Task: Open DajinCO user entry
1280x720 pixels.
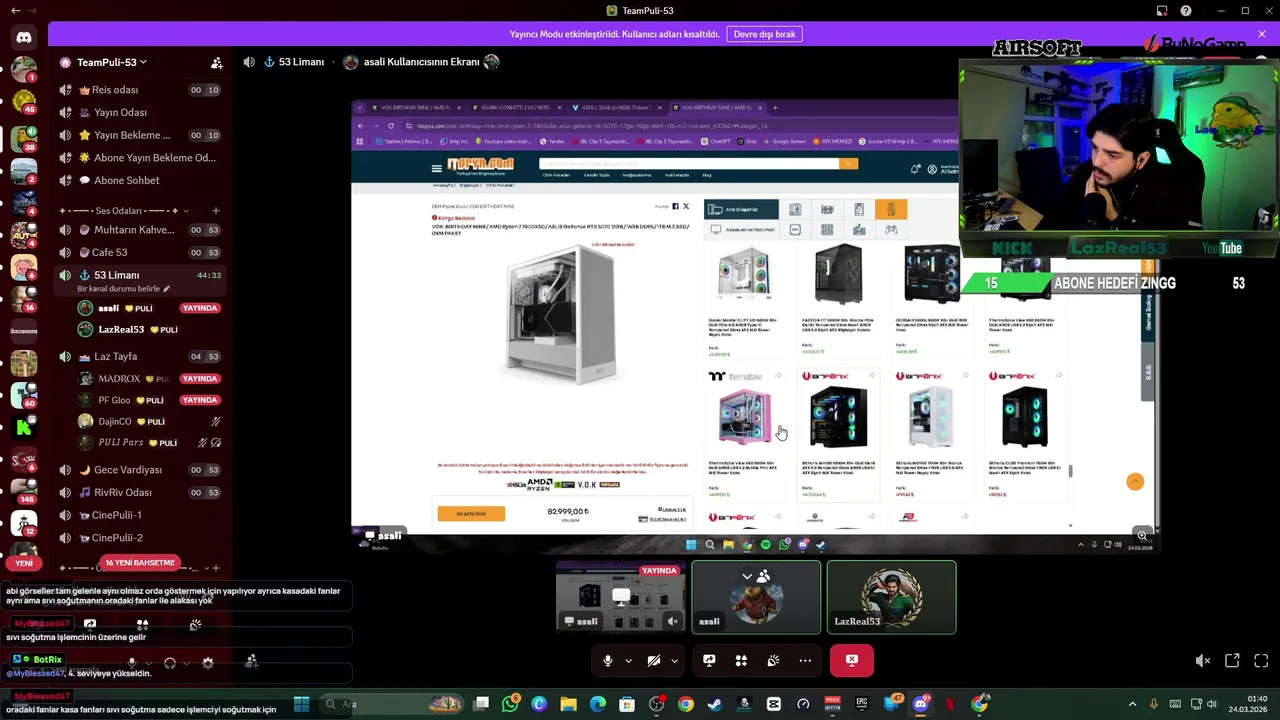Action: point(150,422)
